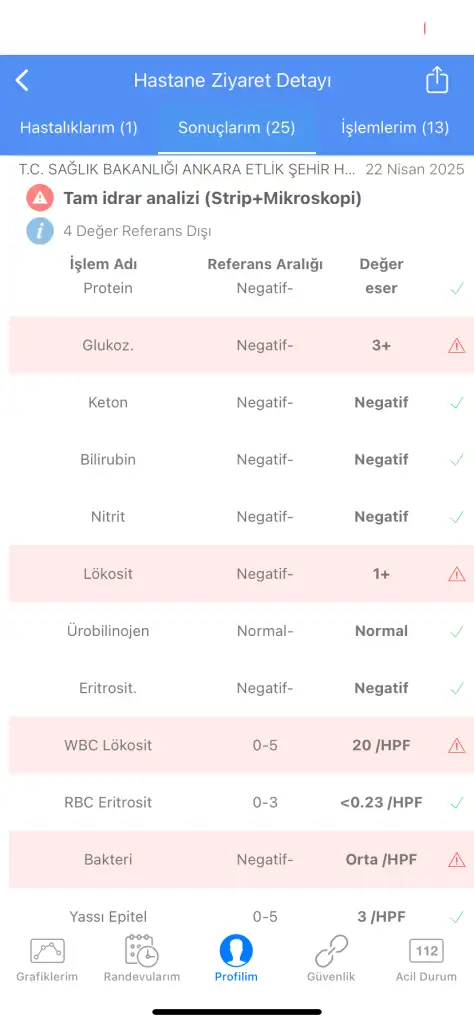Tap the Keton row check mark

tap(456, 403)
